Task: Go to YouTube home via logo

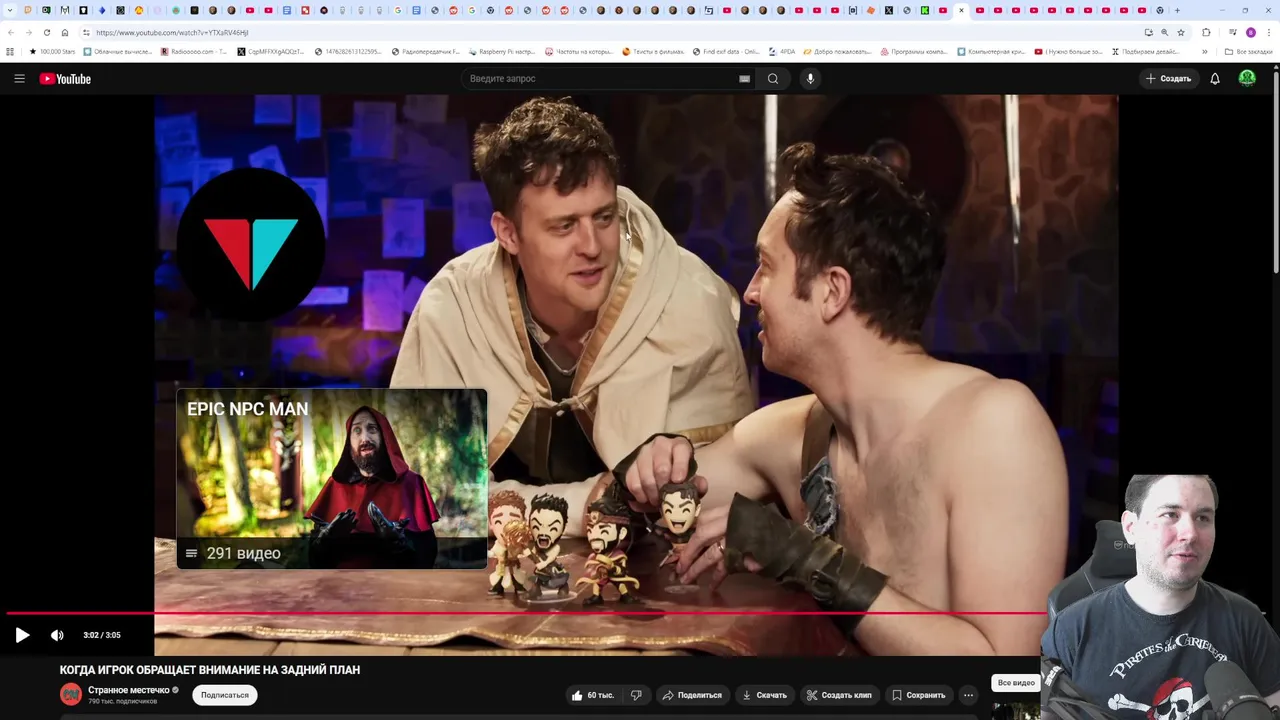Action: 65,79
